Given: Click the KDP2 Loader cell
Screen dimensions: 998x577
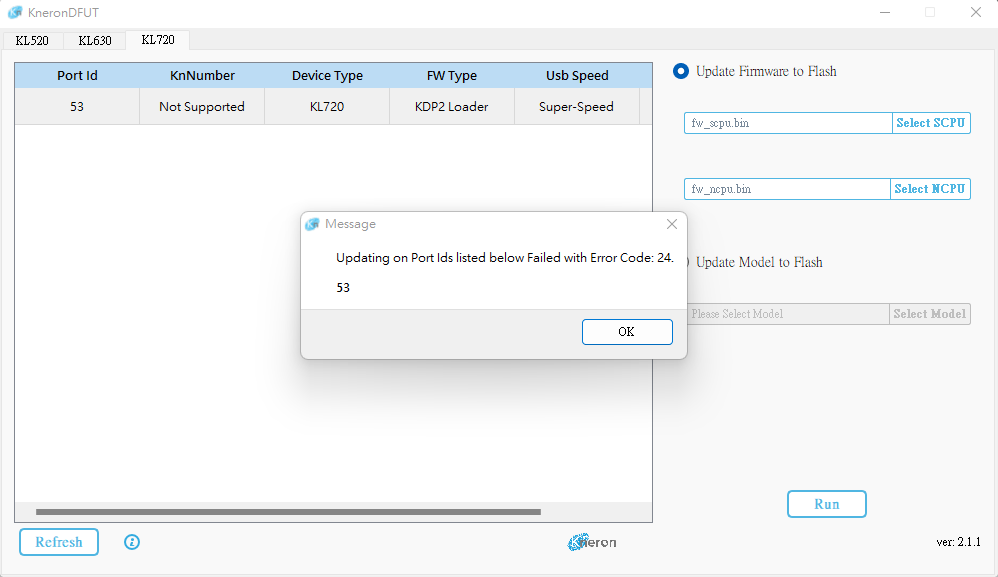Looking at the screenshot, I should (452, 106).
